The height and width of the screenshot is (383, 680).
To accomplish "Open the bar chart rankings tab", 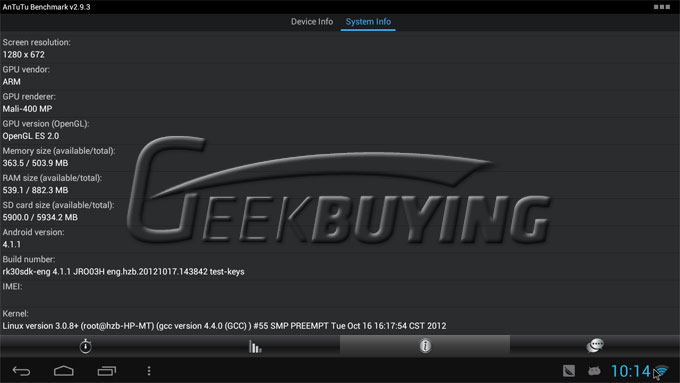I will pos(255,346).
